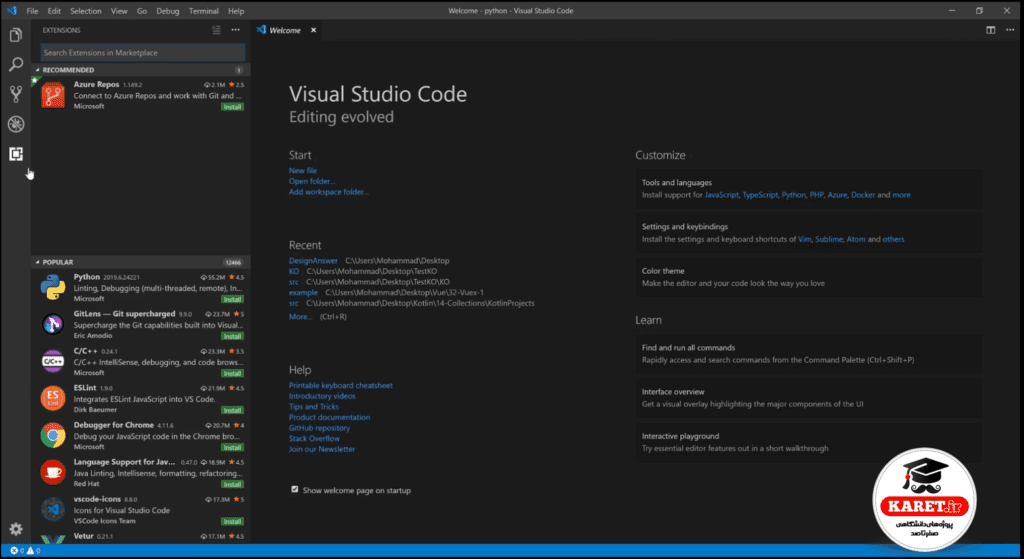The image size is (1024, 559).
Task: Click the VS Code logo in title bar
Action: tap(12, 10)
